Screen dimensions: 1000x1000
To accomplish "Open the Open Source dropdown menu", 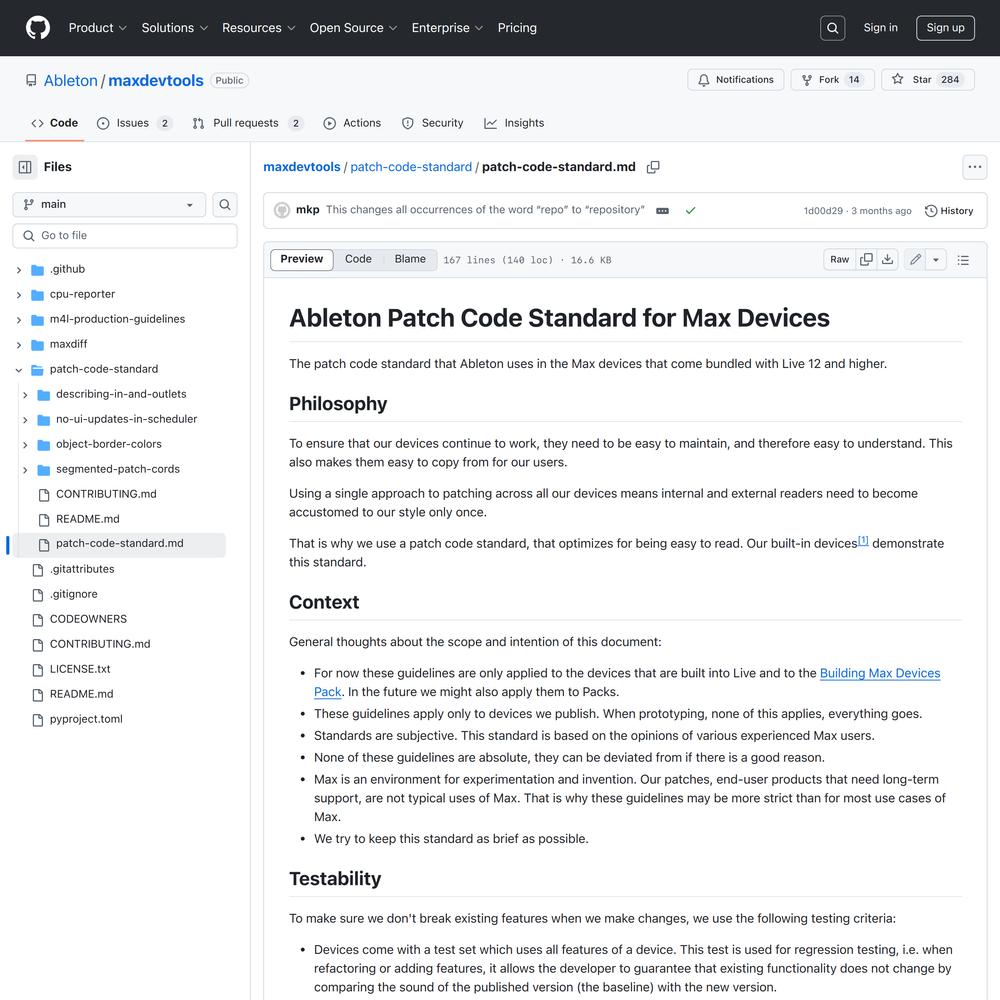I will [353, 28].
